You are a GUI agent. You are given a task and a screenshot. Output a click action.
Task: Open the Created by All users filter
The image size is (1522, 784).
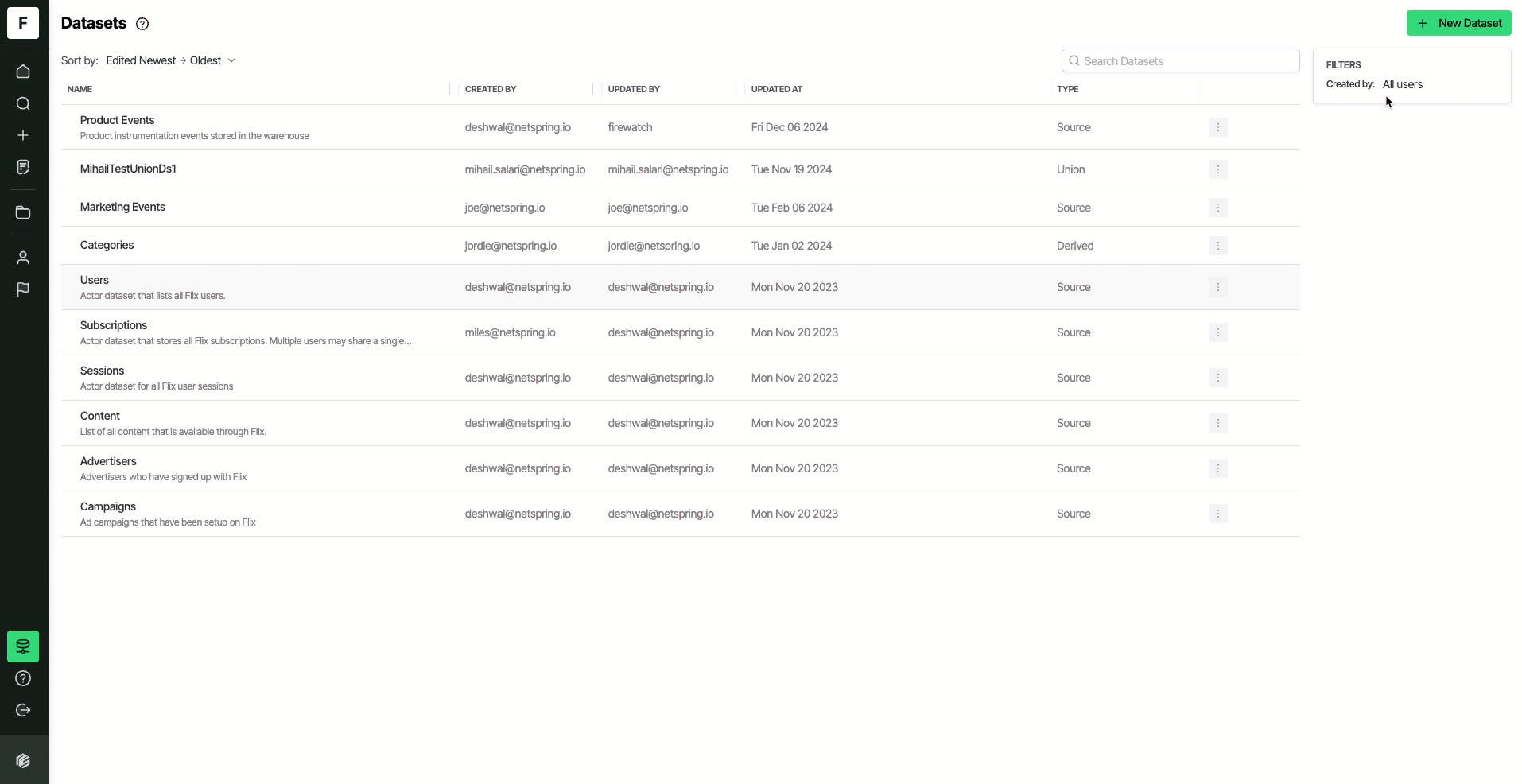[1402, 84]
